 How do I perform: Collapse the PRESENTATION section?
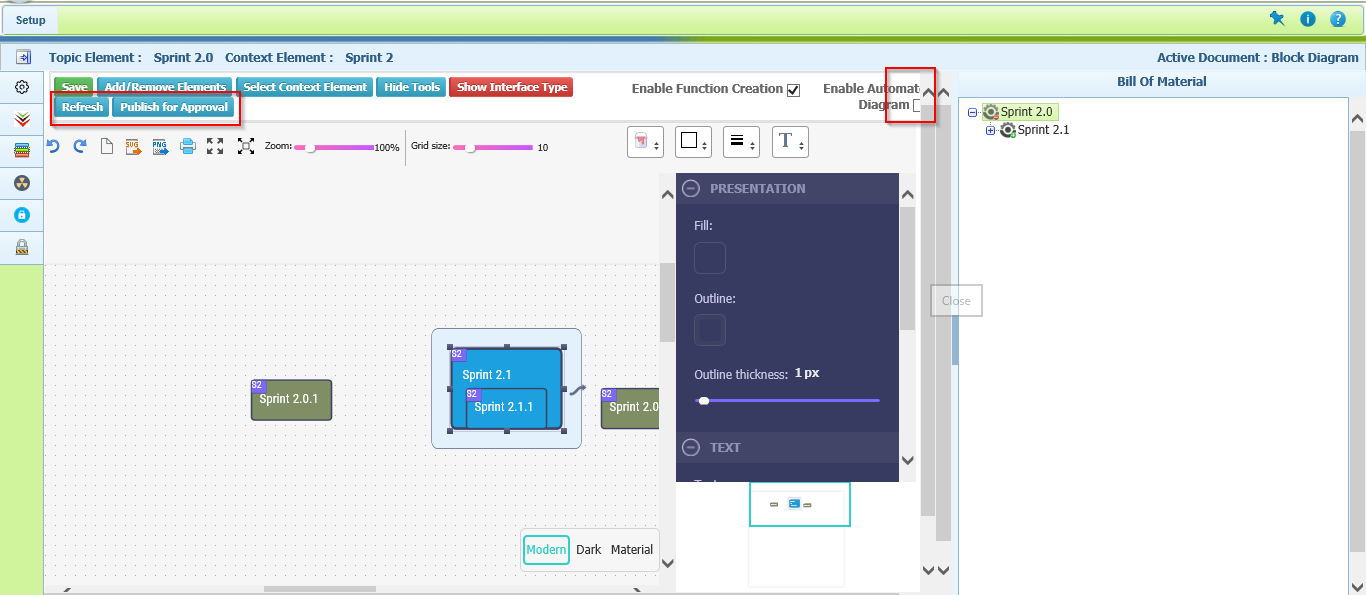[691, 188]
